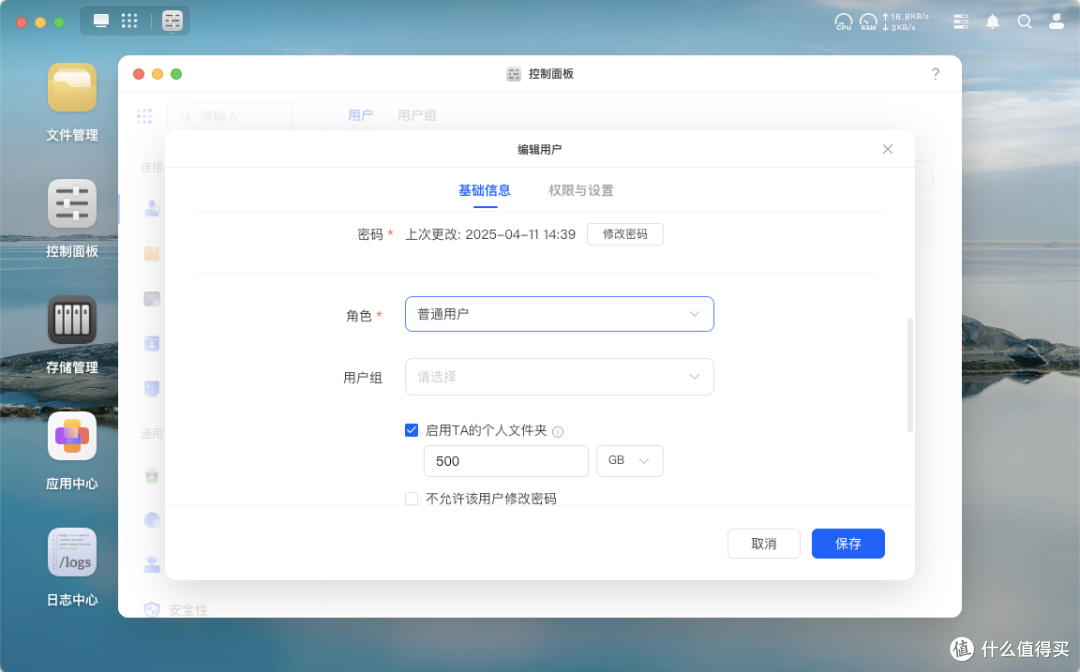Switch to the Basic Info tab
Image resolution: width=1080 pixels, height=672 pixels.
coord(485,190)
